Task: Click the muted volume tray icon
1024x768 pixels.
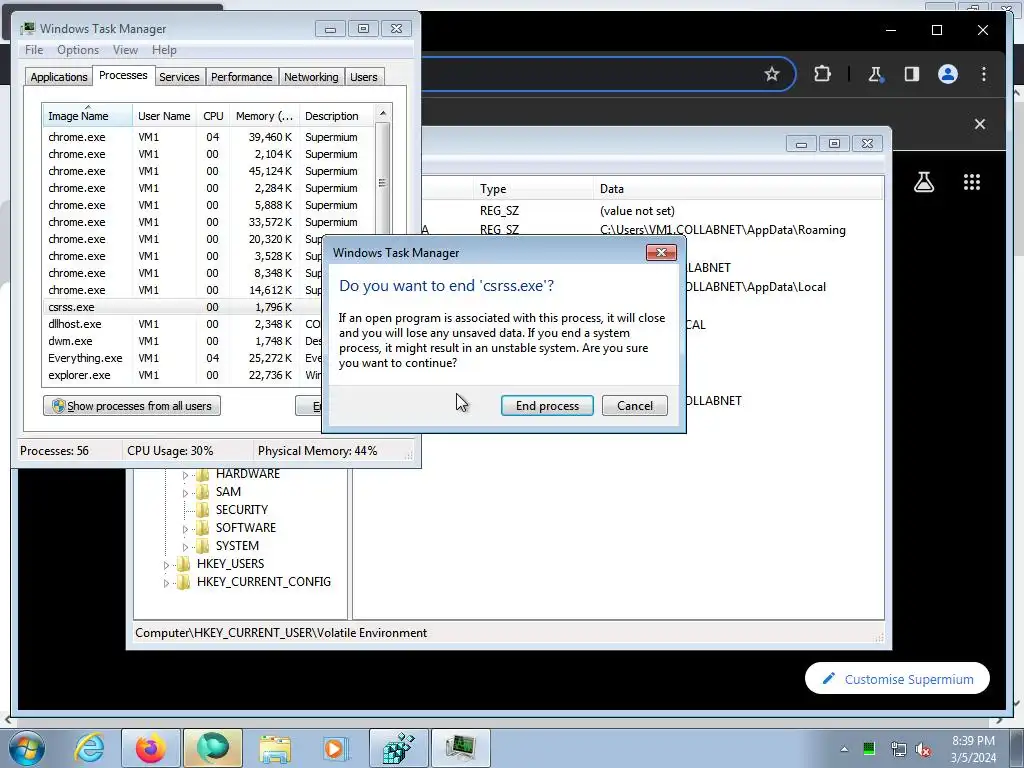Action: 923,749
